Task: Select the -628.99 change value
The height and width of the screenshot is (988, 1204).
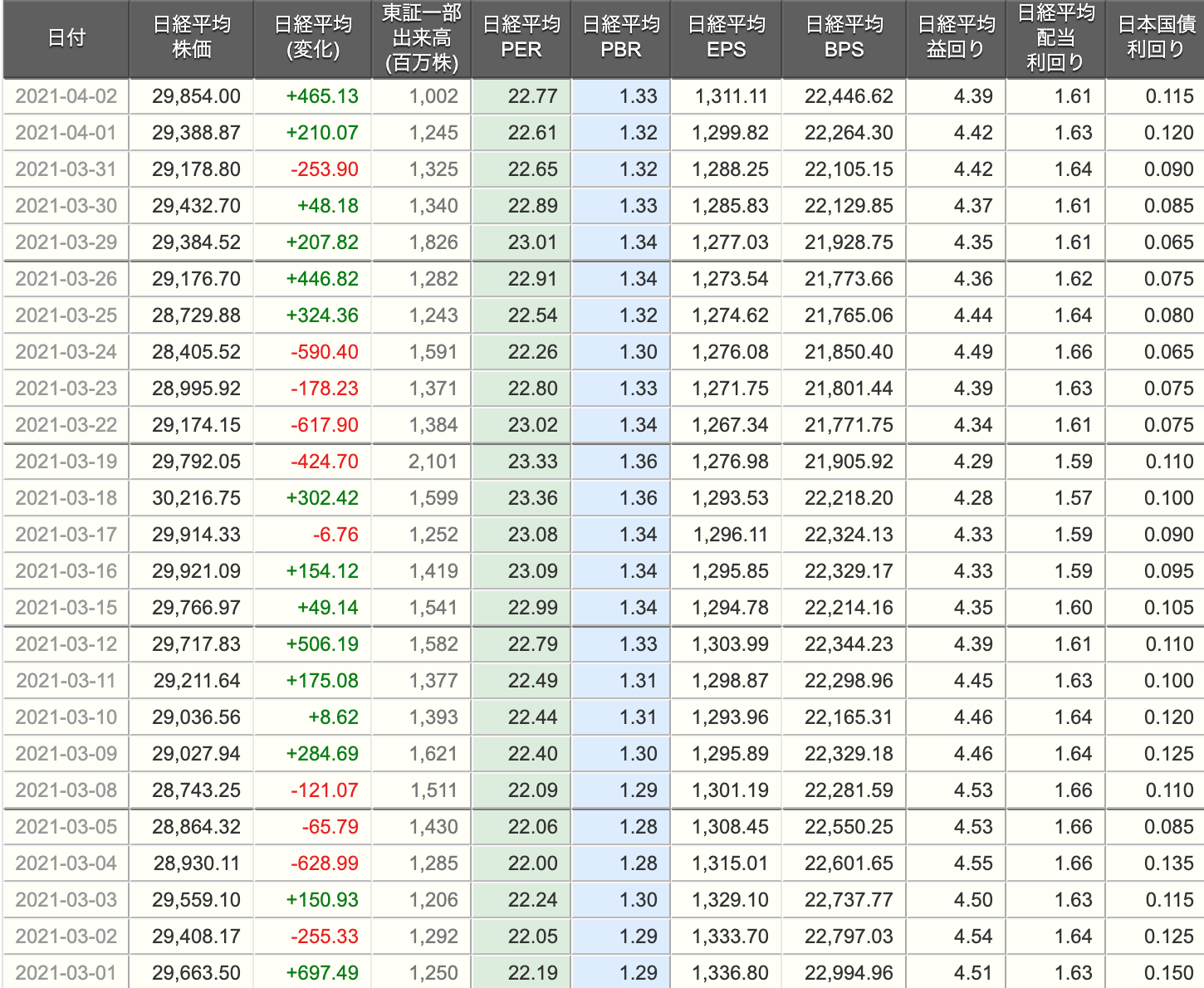Action: click(x=325, y=863)
